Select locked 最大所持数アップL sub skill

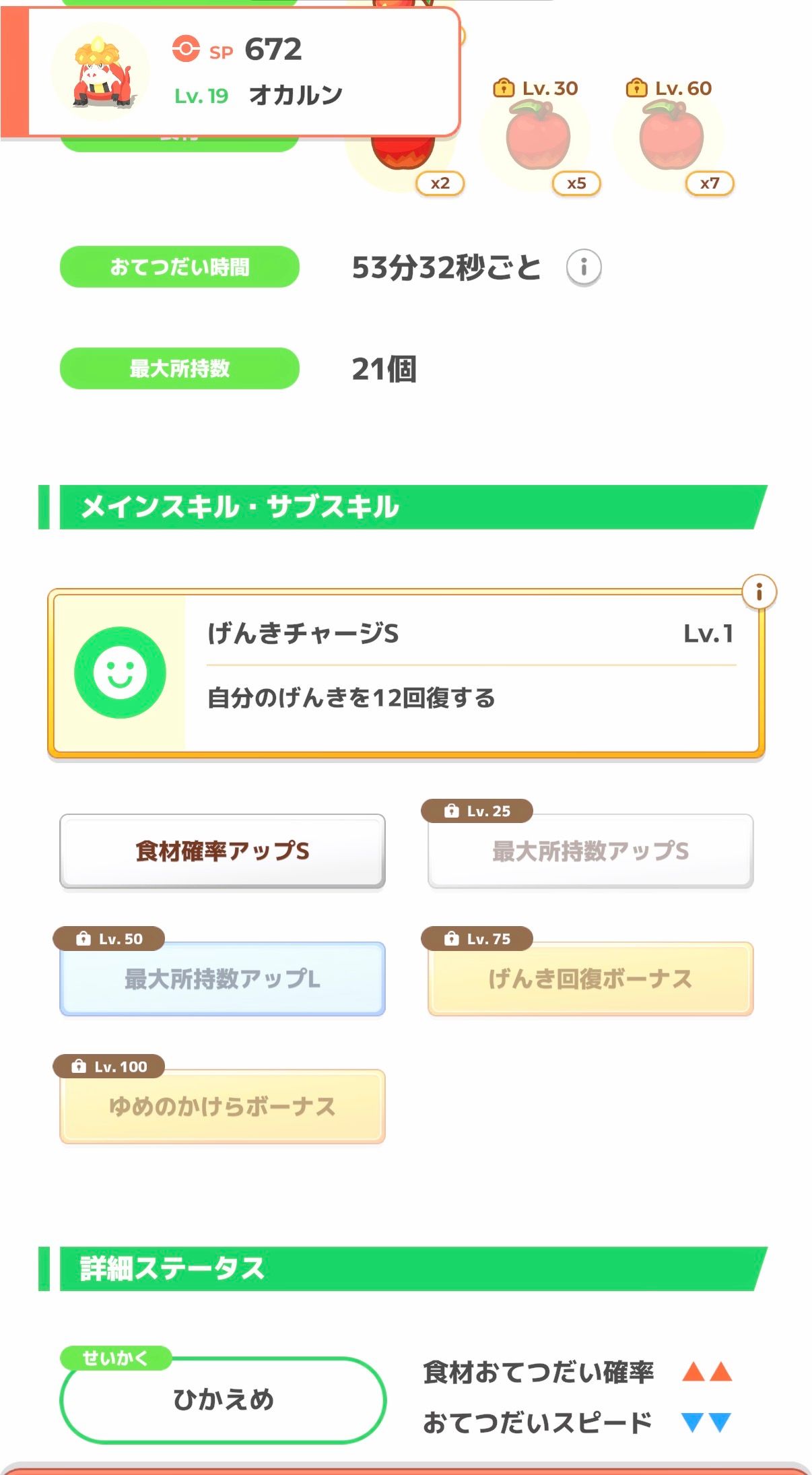(222, 979)
